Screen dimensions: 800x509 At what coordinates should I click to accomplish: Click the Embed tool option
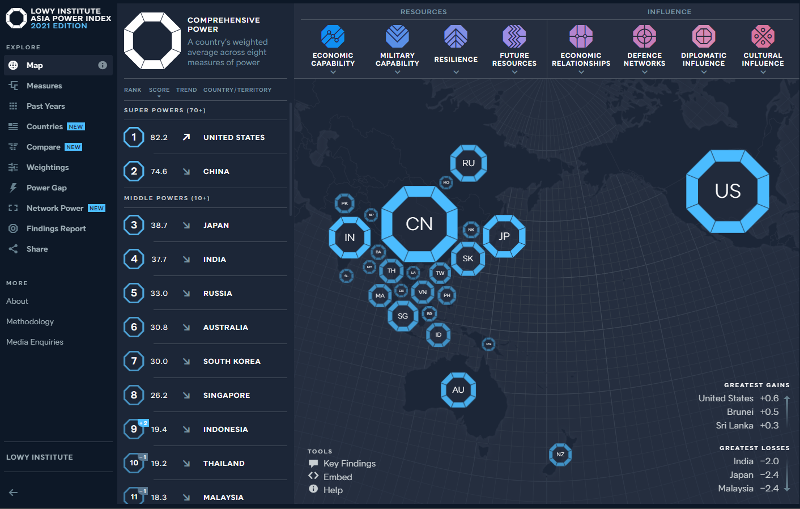[x=337, y=477]
